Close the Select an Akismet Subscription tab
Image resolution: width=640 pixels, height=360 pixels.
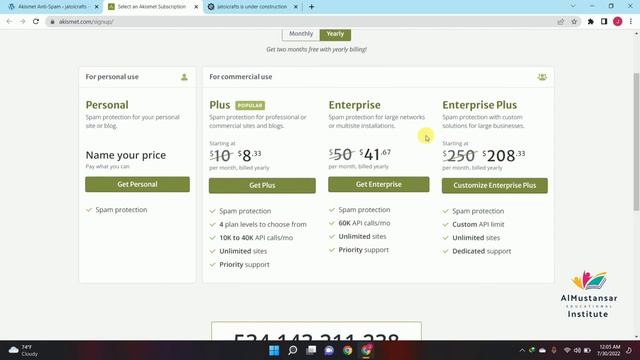196,7
